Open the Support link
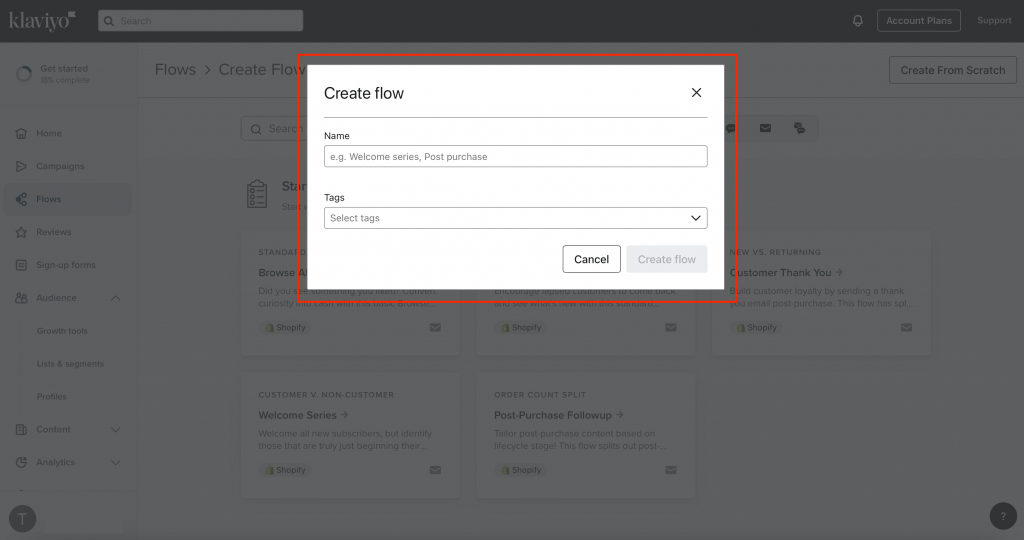This screenshot has width=1024, height=540. (994, 21)
